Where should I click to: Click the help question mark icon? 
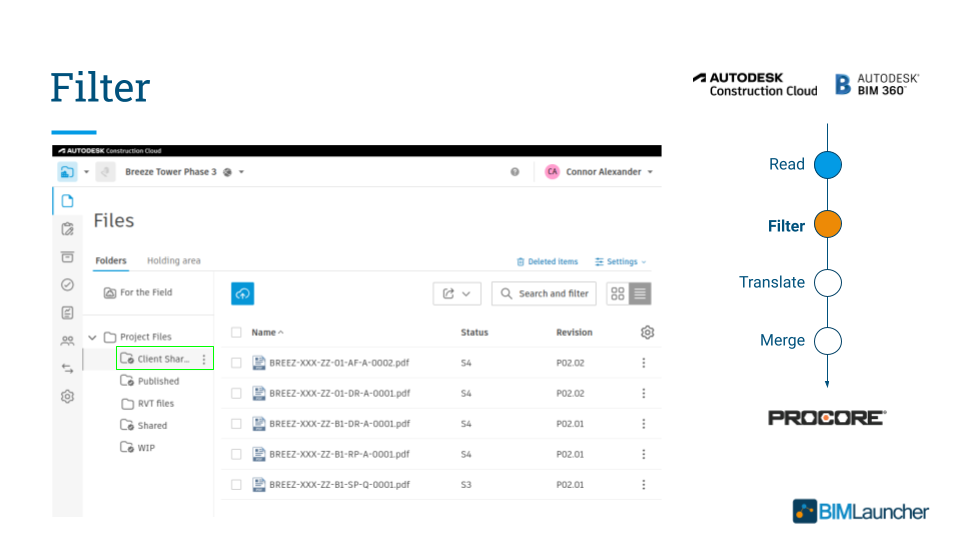[x=515, y=172]
